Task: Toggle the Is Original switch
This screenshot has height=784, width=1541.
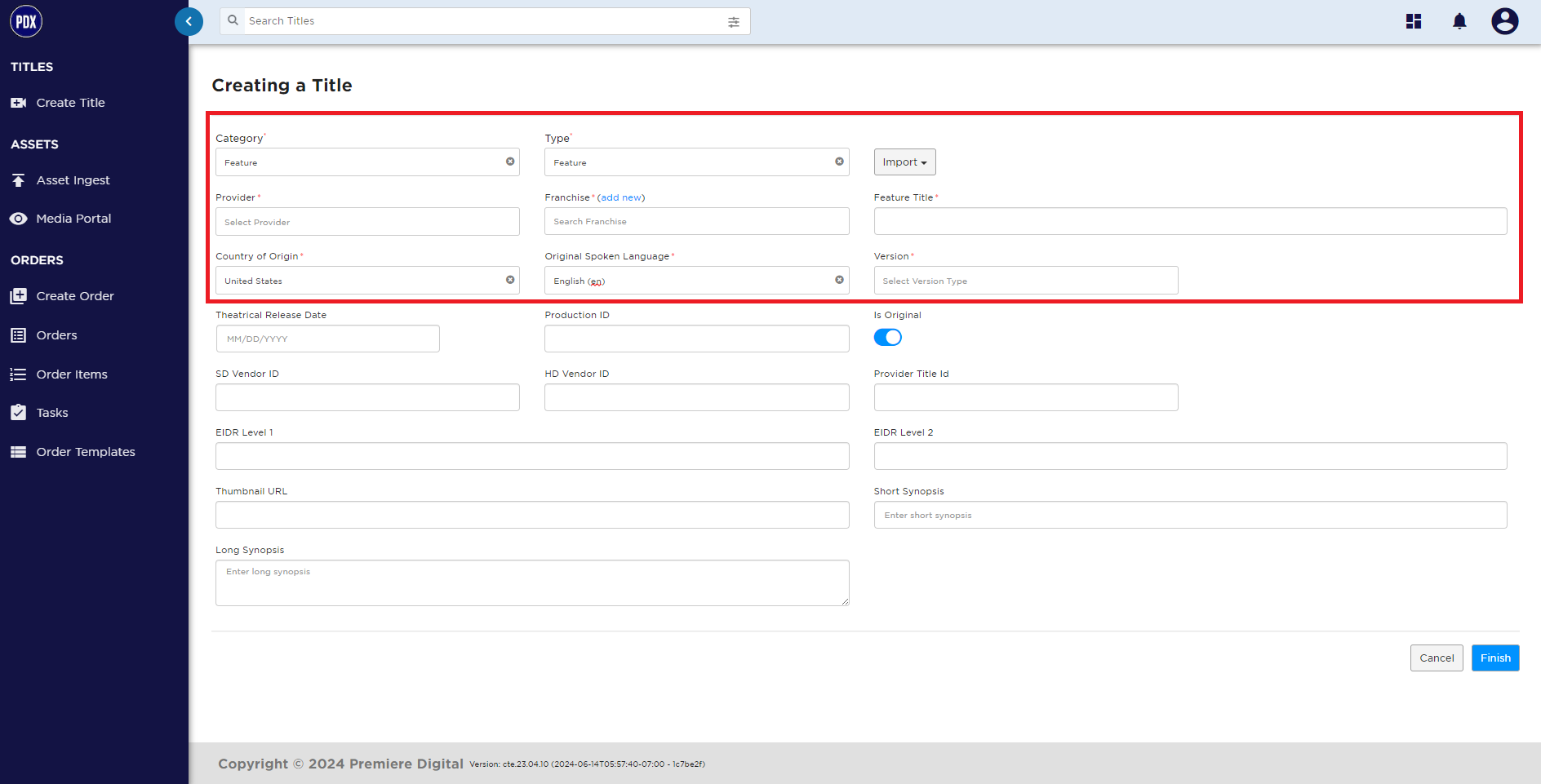Action: pyautogui.click(x=888, y=338)
